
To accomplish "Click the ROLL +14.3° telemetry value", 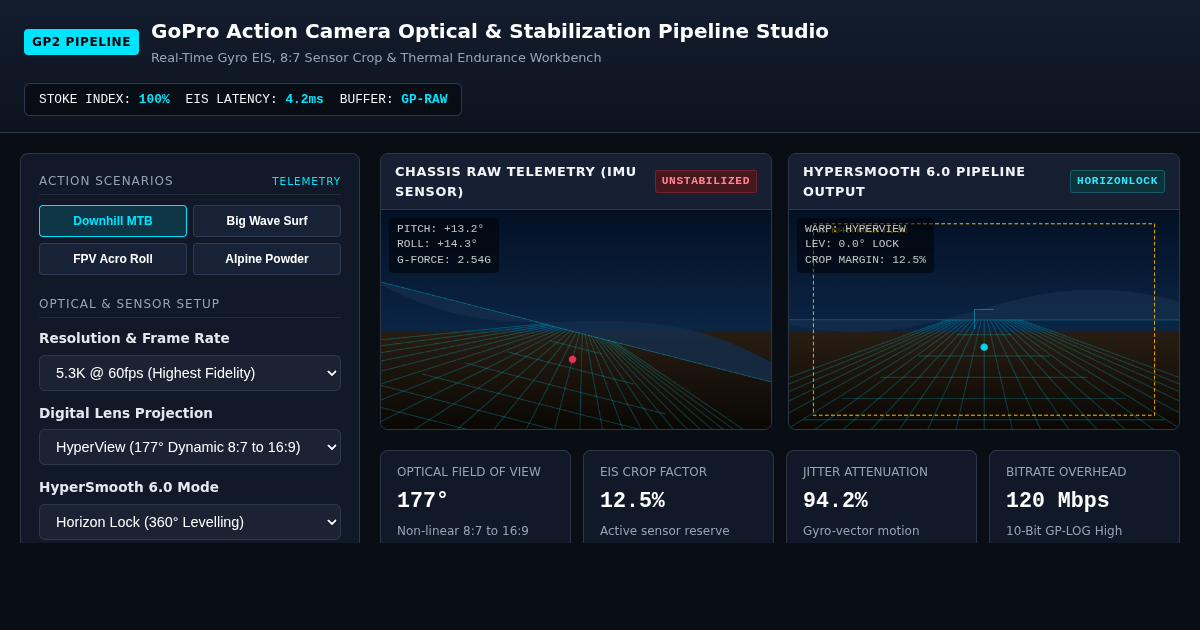I will (x=437, y=244).
